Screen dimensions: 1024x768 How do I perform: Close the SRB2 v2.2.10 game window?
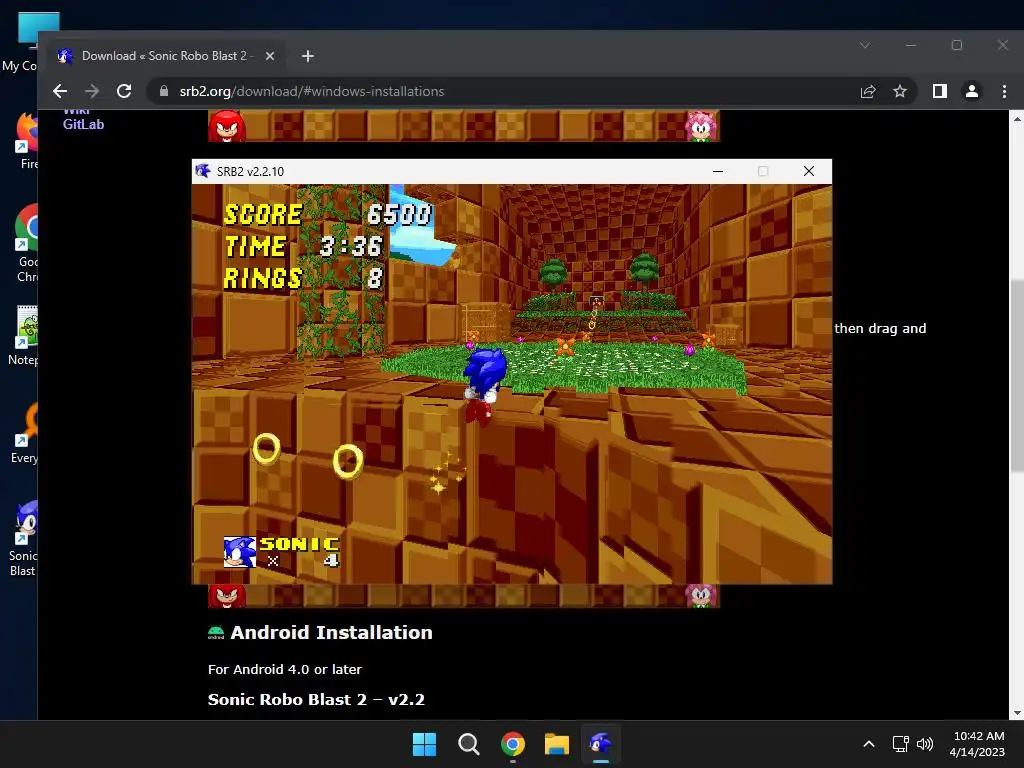[808, 171]
